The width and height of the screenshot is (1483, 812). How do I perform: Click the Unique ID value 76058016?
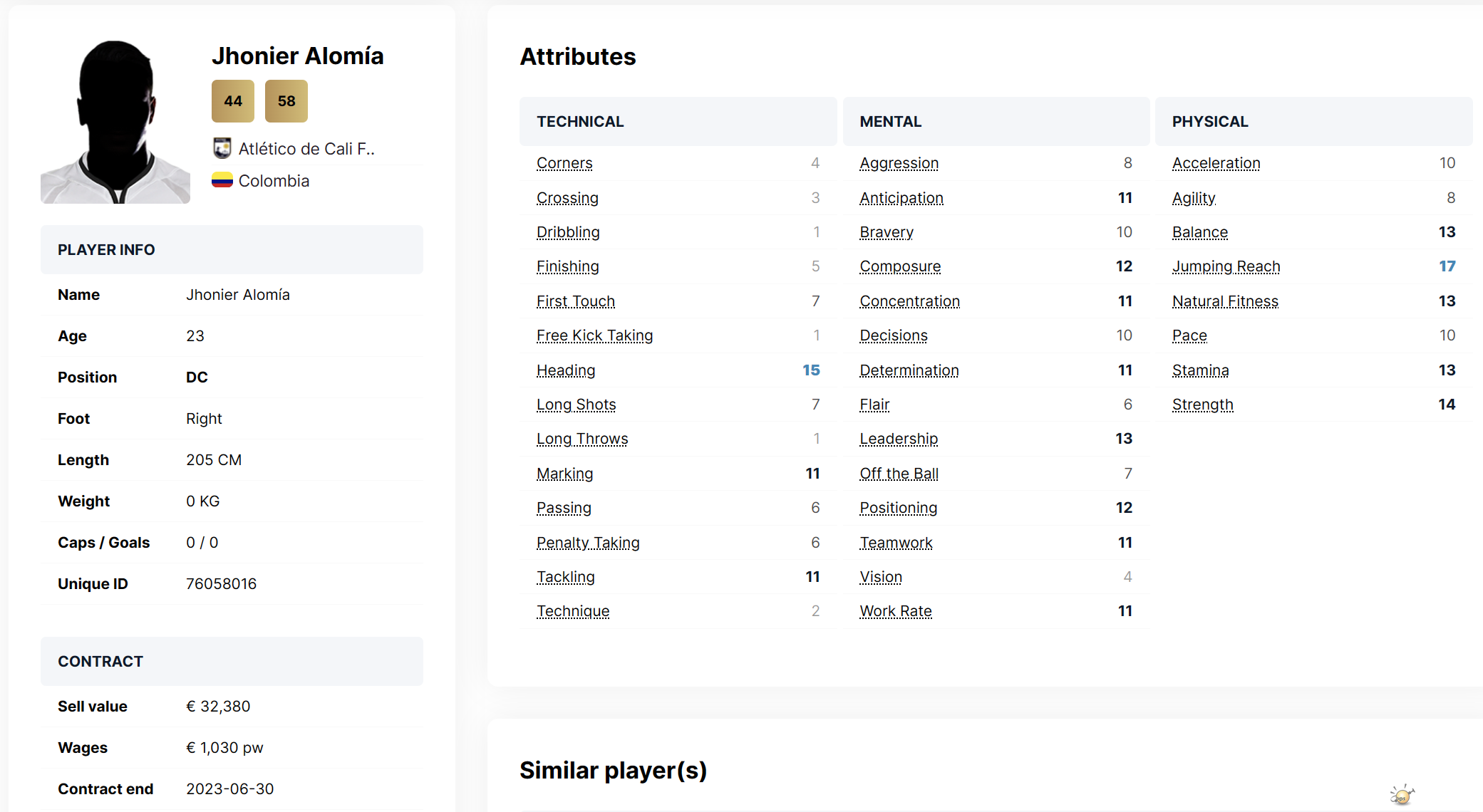coord(221,584)
